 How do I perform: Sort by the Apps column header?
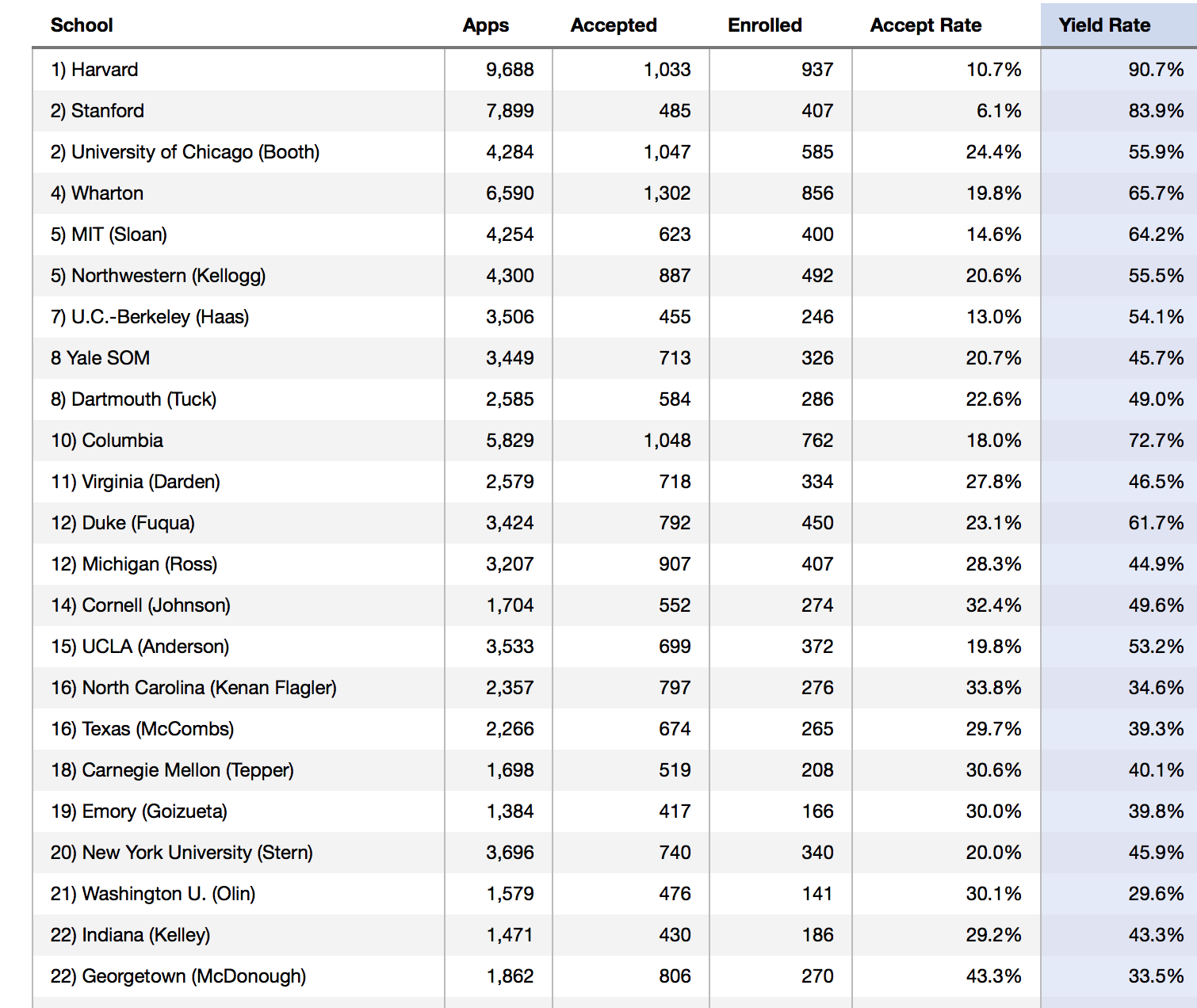click(486, 25)
